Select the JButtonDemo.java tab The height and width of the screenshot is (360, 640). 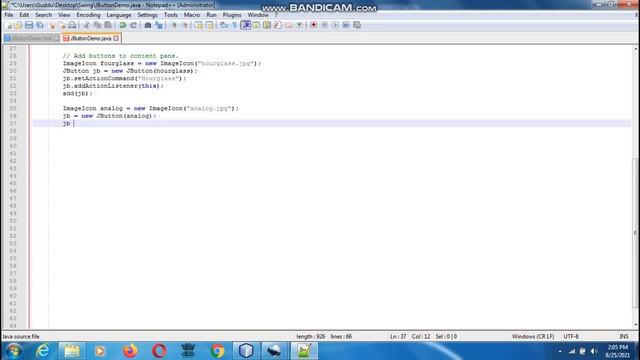[x=90, y=38]
